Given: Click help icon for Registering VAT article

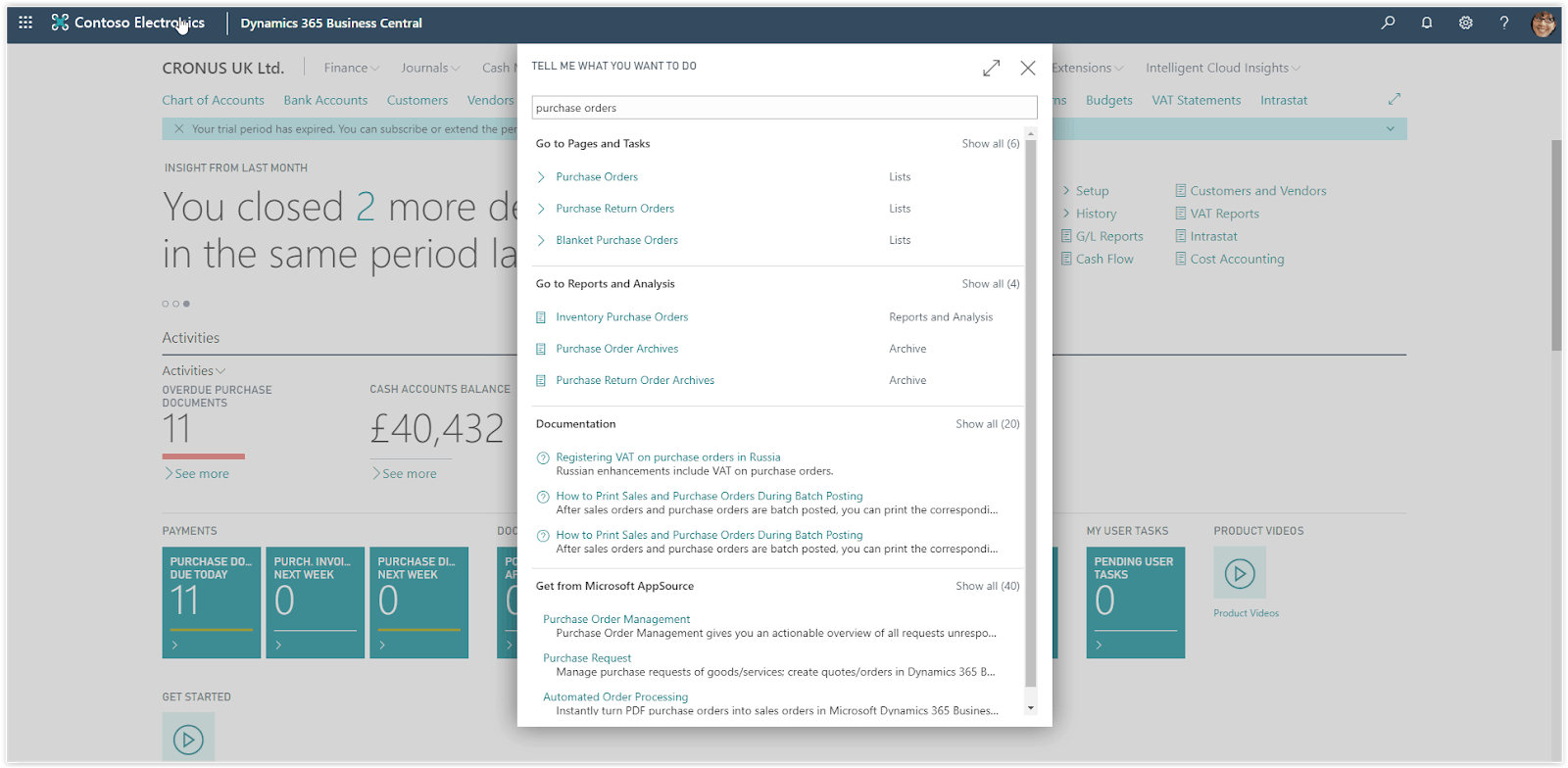Looking at the screenshot, I should [543, 458].
